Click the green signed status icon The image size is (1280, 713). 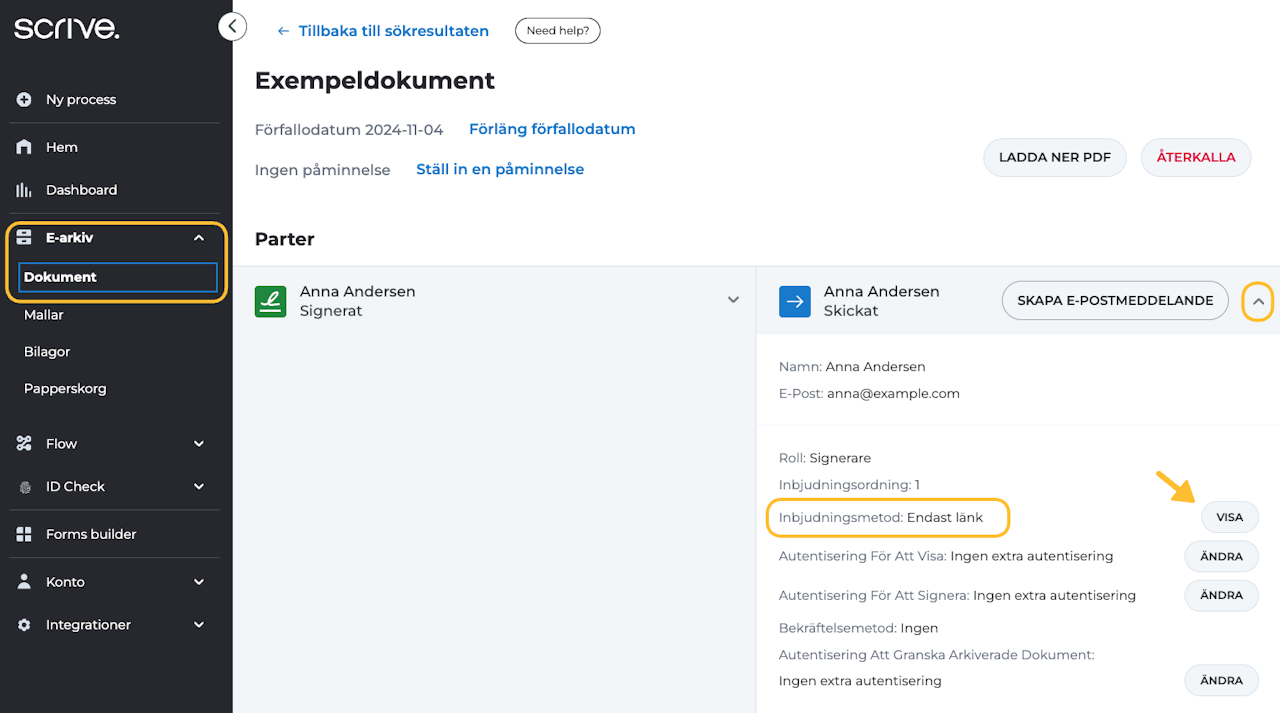coord(270,301)
